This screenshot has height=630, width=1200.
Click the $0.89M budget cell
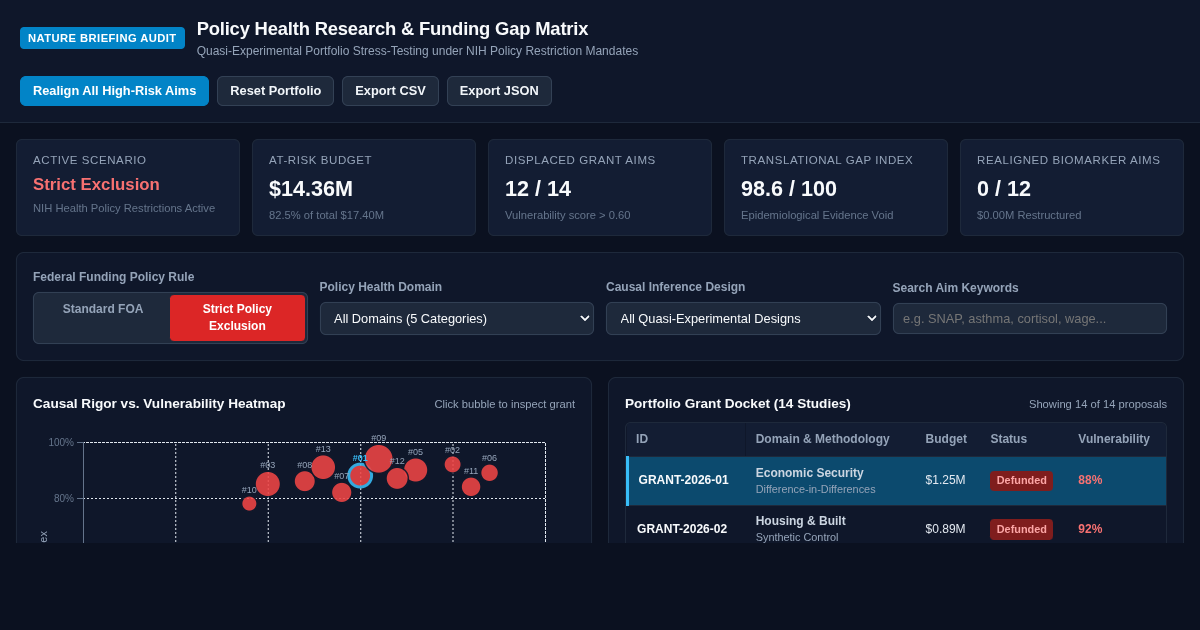point(945,529)
